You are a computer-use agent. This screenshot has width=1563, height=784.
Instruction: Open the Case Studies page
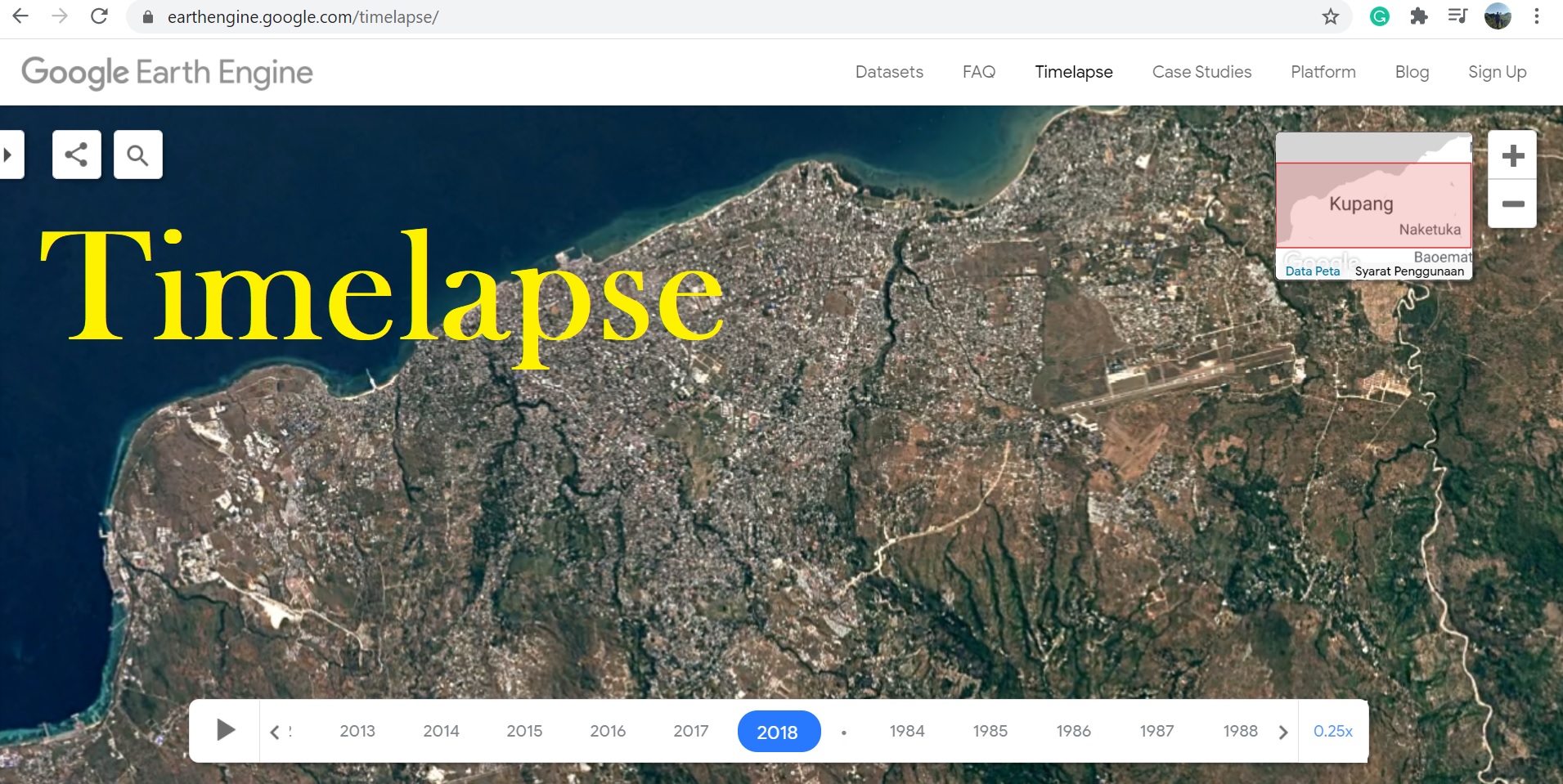coord(1201,72)
